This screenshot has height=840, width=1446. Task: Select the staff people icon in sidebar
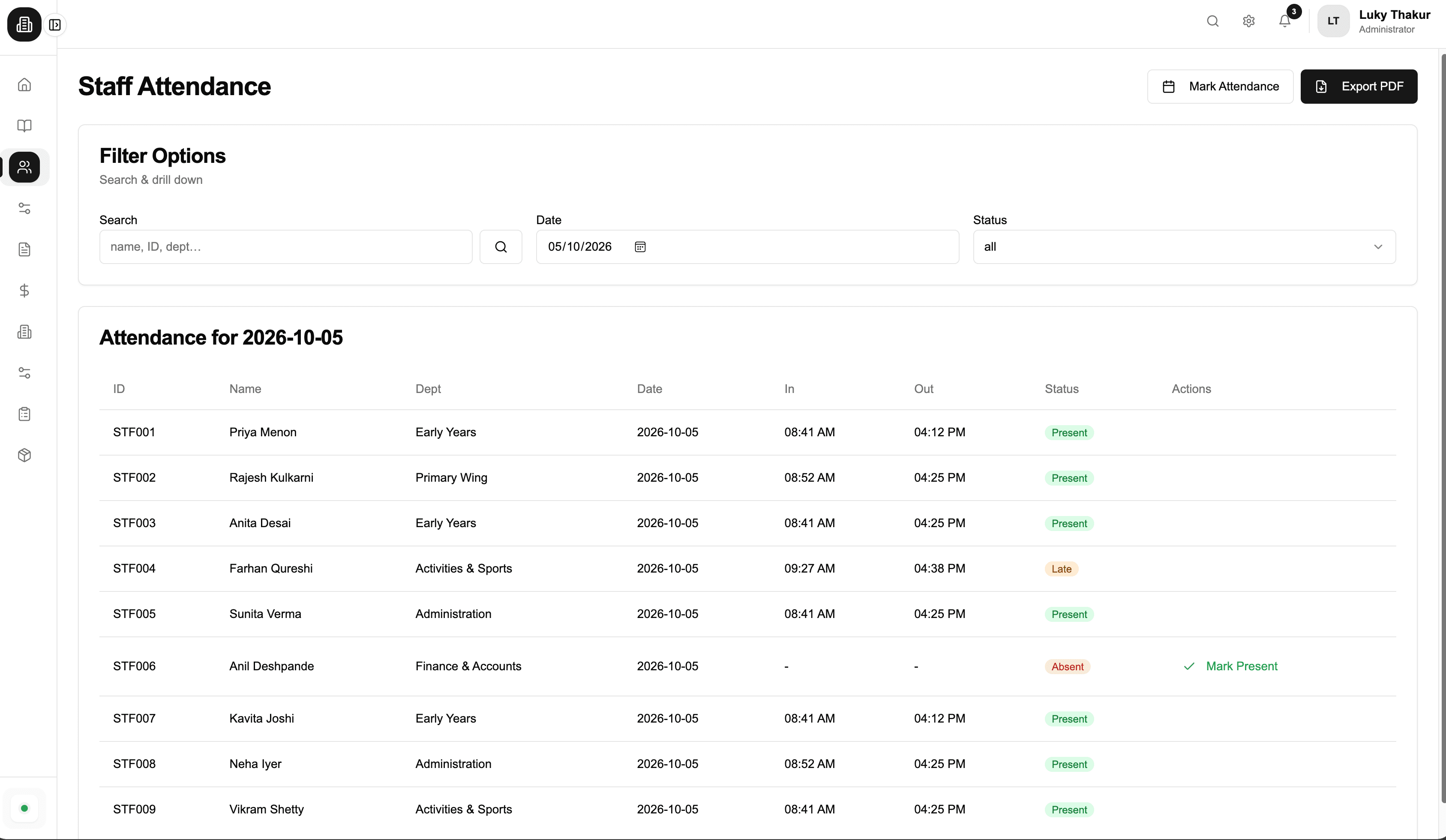click(24, 167)
